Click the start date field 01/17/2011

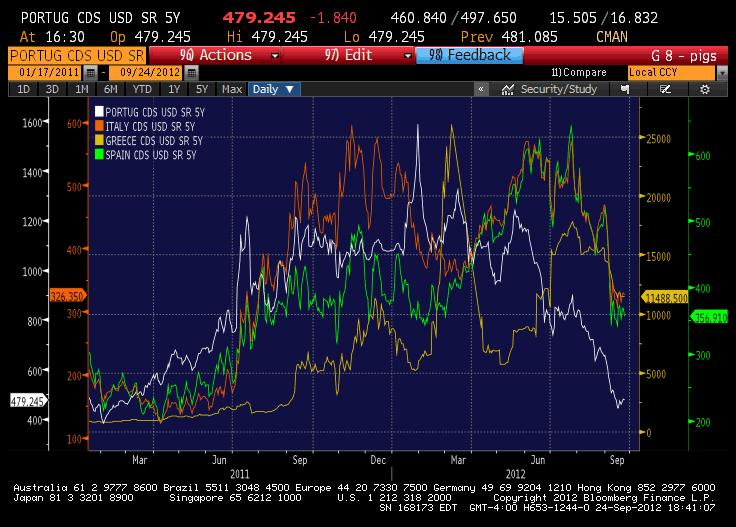pos(46,73)
